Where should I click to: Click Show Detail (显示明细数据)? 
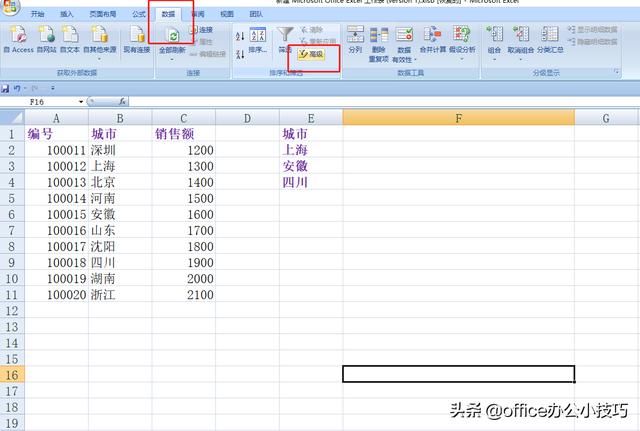(592, 29)
